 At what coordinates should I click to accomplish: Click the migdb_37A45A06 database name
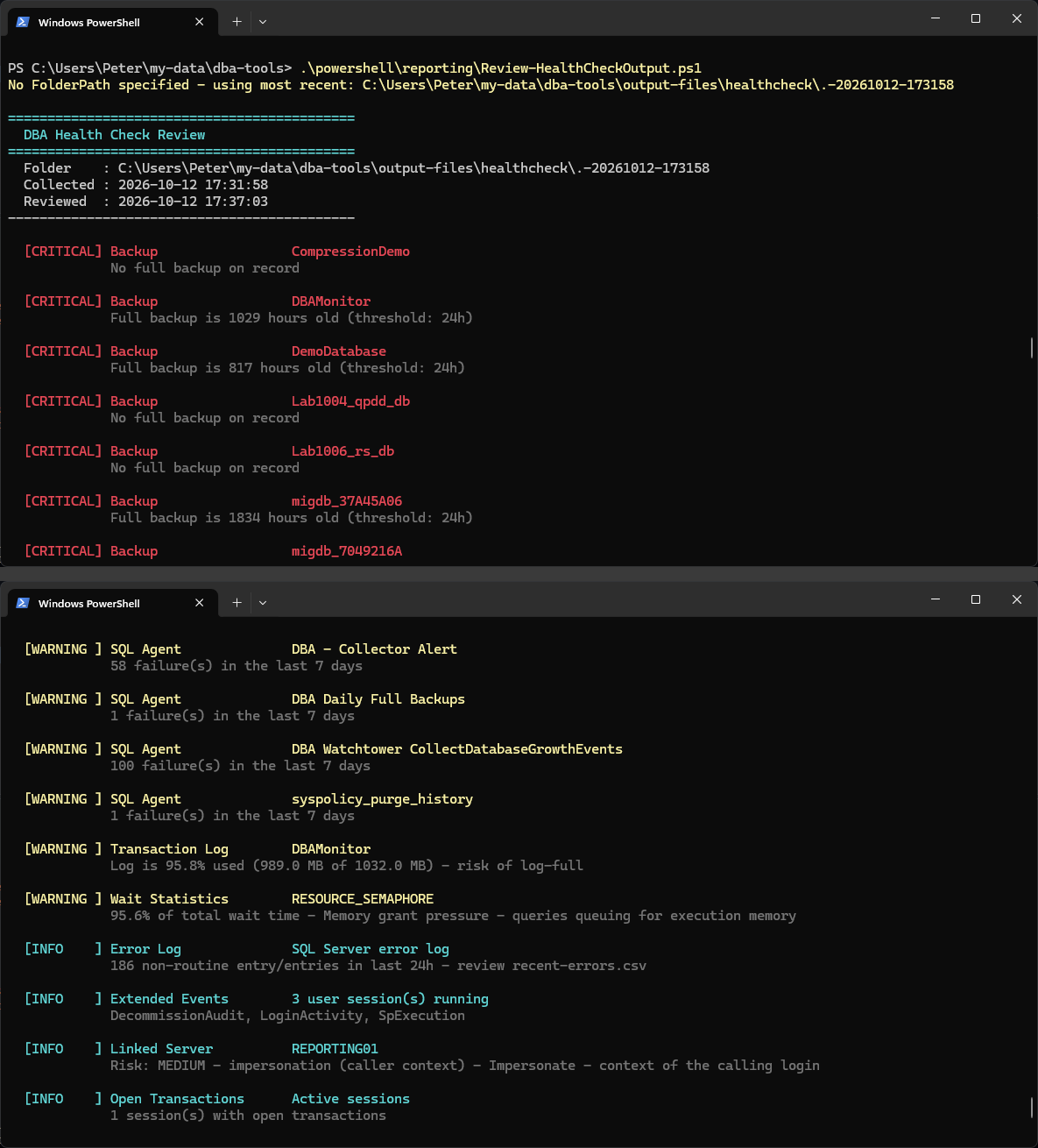pyautogui.click(x=347, y=501)
